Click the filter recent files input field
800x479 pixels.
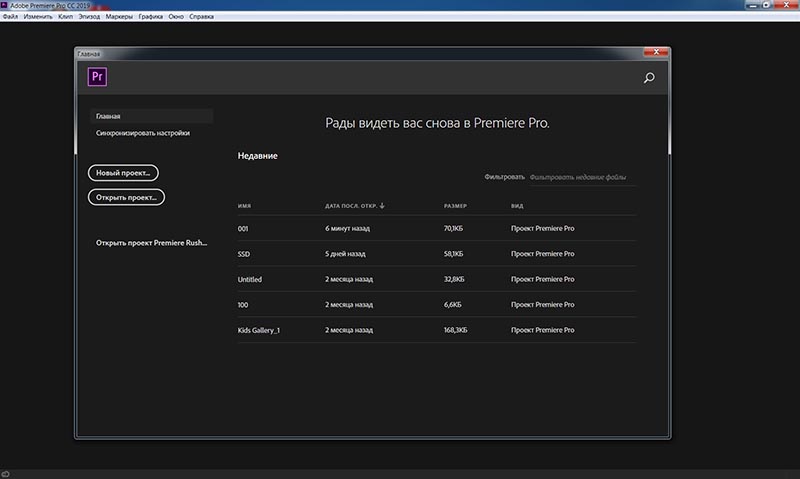tap(582, 177)
